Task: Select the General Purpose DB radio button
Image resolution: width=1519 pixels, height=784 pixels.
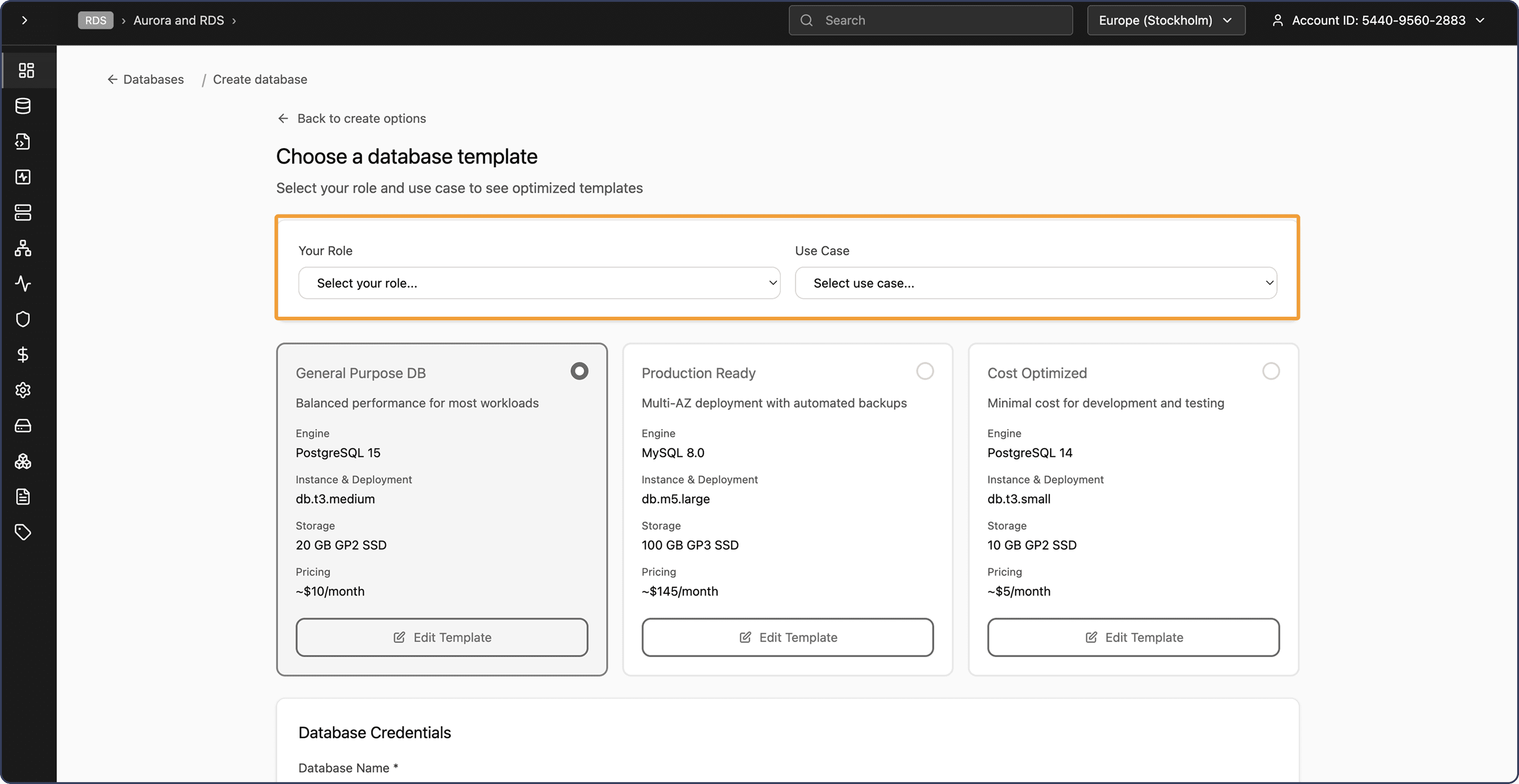Action: coord(579,371)
